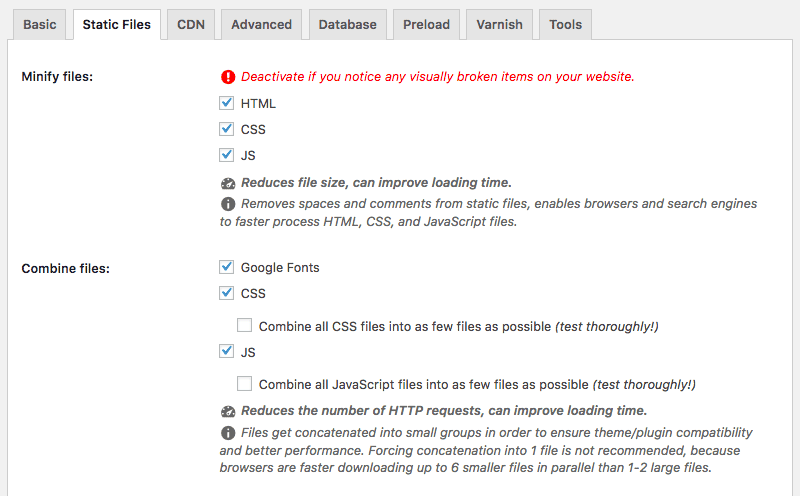800x496 pixels.
Task: Uncheck the CSS minify checkbox
Action: point(227,129)
